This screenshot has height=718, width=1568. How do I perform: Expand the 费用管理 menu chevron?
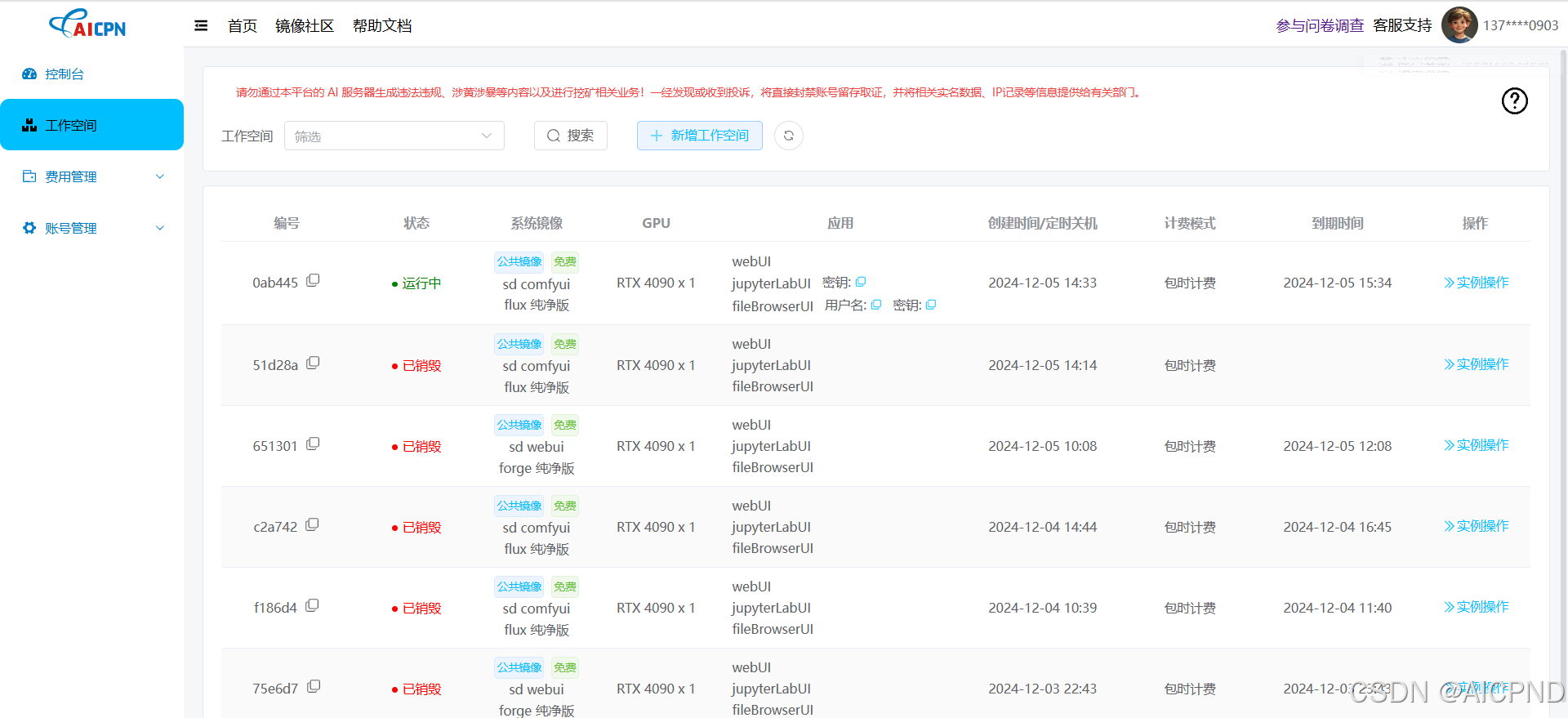point(160,176)
